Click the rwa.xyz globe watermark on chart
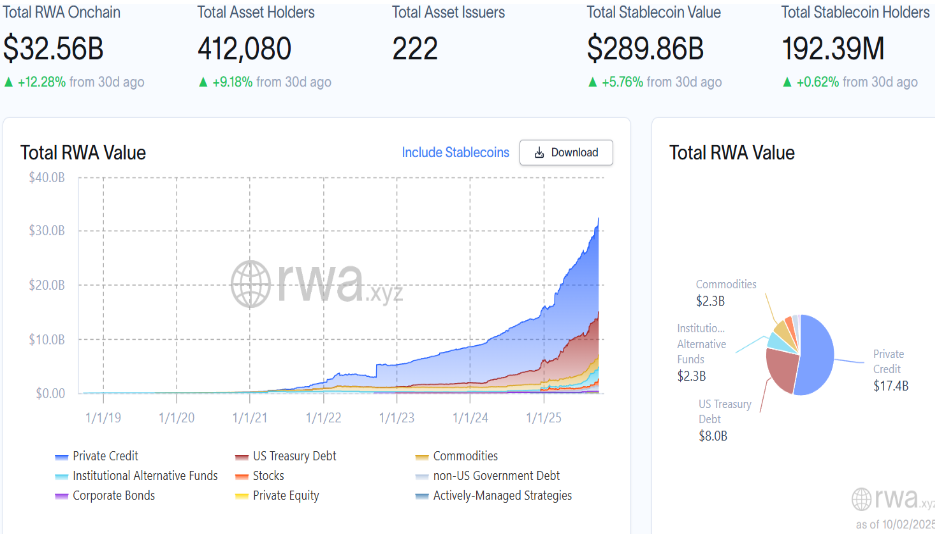Image resolution: width=935 pixels, height=534 pixels. (252, 284)
